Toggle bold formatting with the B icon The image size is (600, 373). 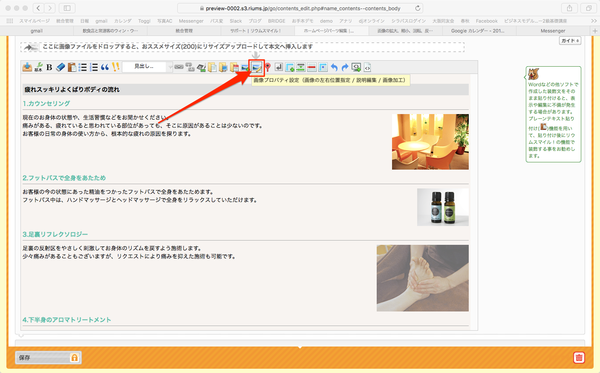pyautogui.click(x=49, y=67)
